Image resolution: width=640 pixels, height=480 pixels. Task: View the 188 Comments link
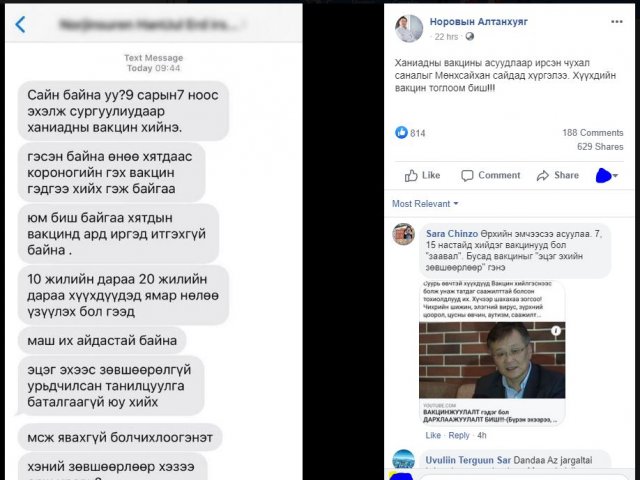pyautogui.click(x=593, y=133)
